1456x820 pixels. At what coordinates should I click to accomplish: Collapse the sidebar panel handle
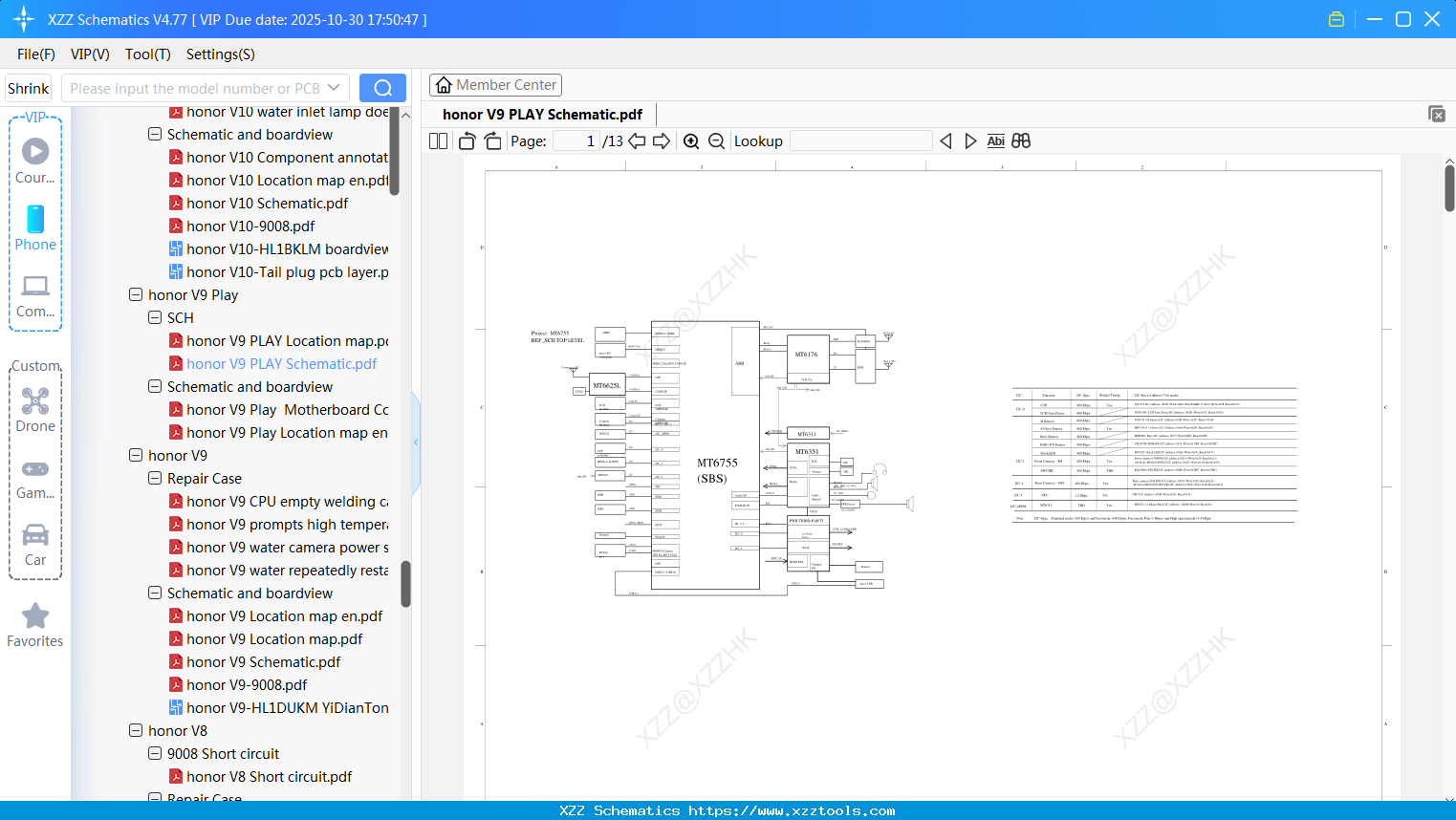pos(416,442)
